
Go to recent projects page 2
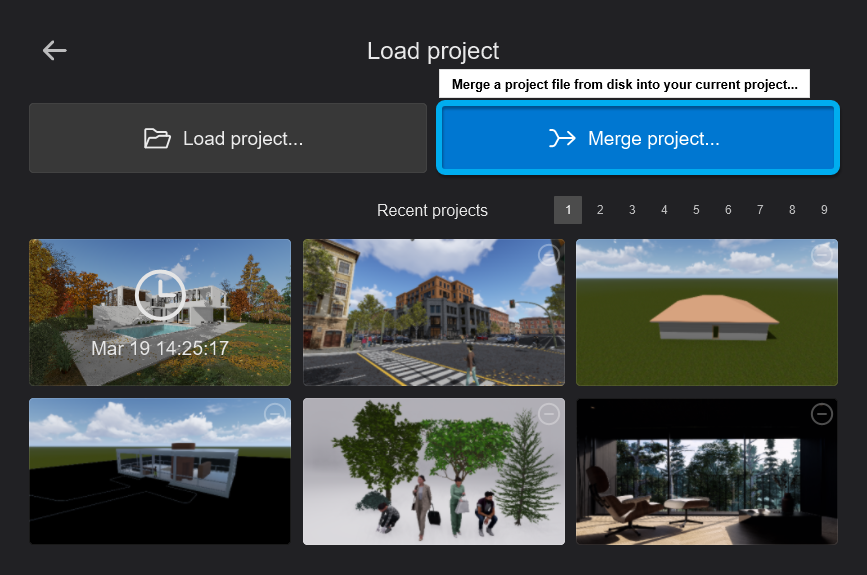(600, 210)
